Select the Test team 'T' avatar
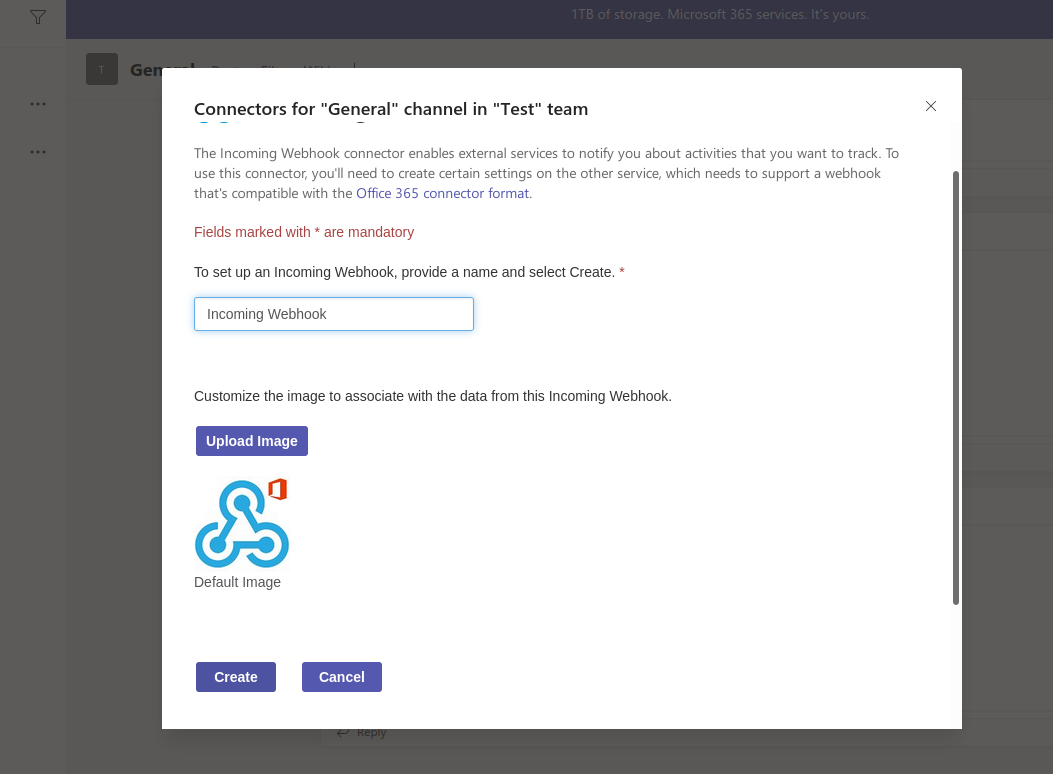Image resolution: width=1053 pixels, height=774 pixels. click(102, 69)
